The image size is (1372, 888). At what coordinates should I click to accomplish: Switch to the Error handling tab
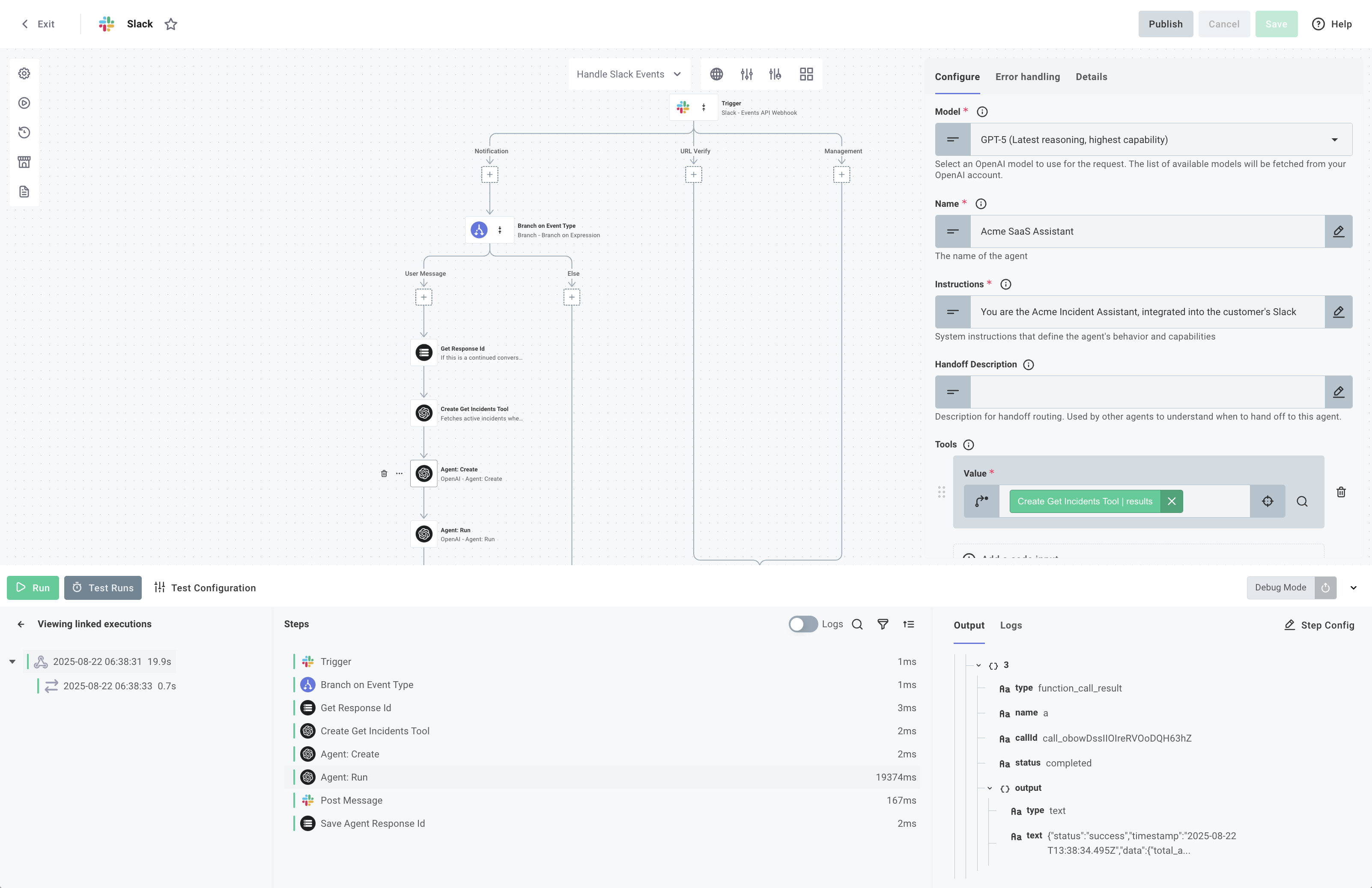pyautogui.click(x=1028, y=77)
